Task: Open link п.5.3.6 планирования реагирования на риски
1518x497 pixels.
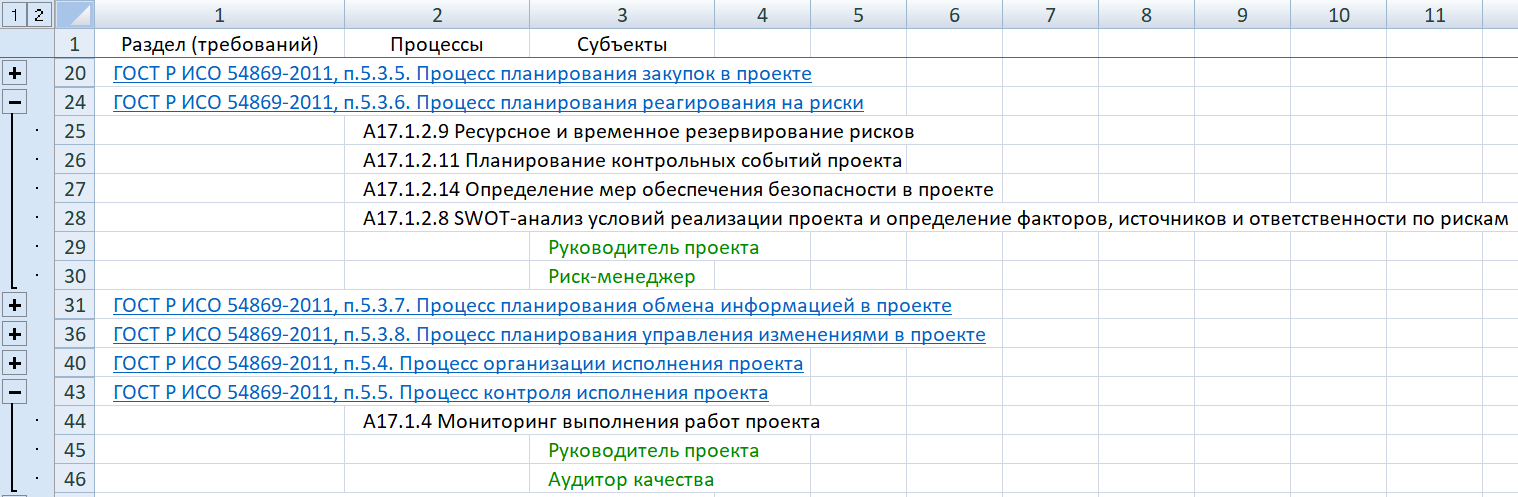Action: pos(488,103)
